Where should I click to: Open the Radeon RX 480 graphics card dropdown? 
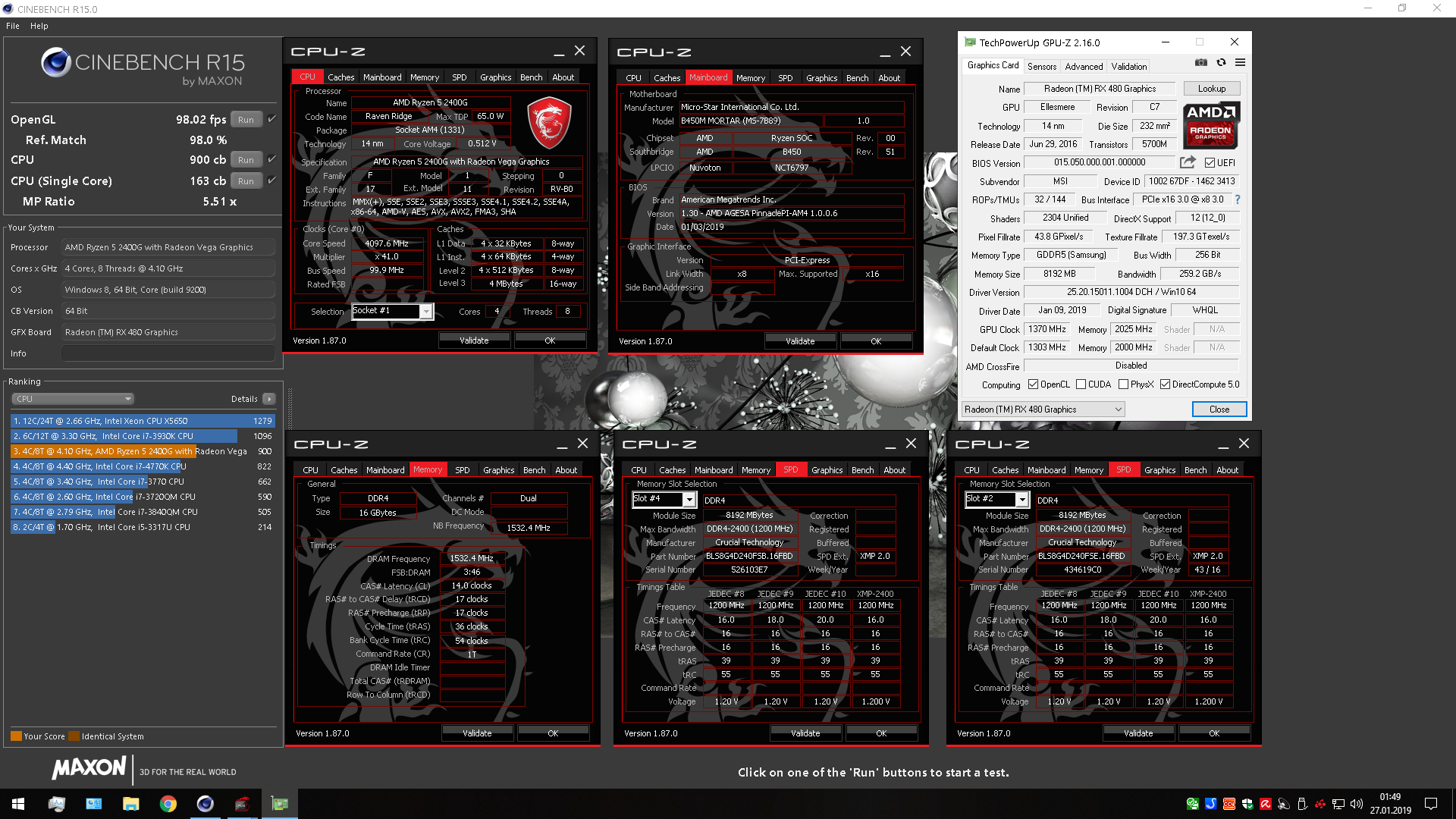1118,409
